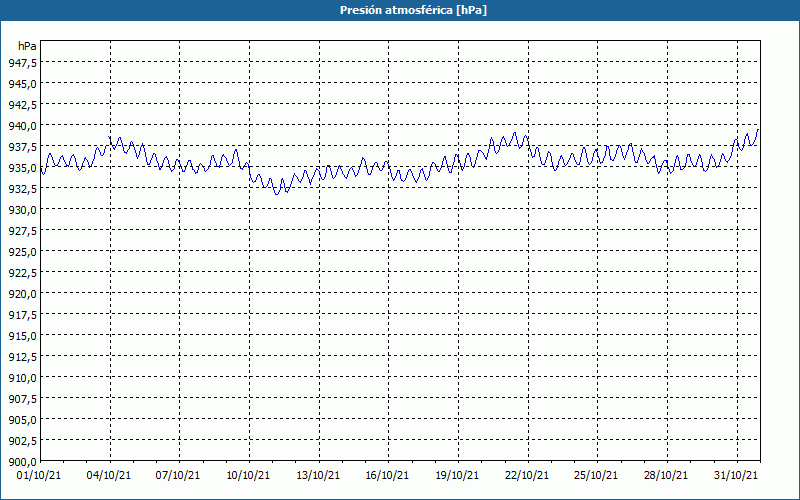Click the 28/10/21 date label
Viewport: 800px width, 500px height.
(666, 476)
